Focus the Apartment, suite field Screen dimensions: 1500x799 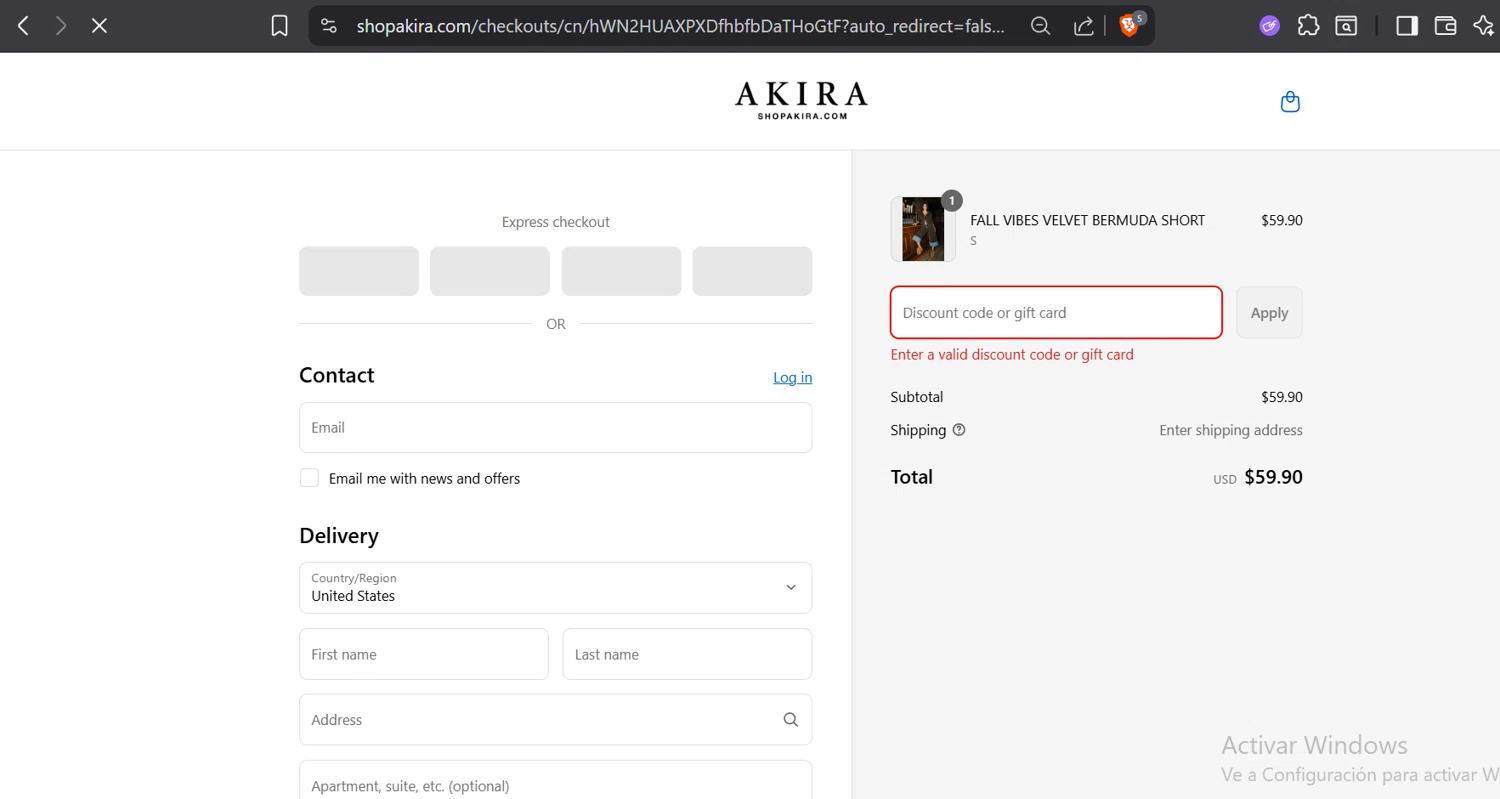click(555, 780)
